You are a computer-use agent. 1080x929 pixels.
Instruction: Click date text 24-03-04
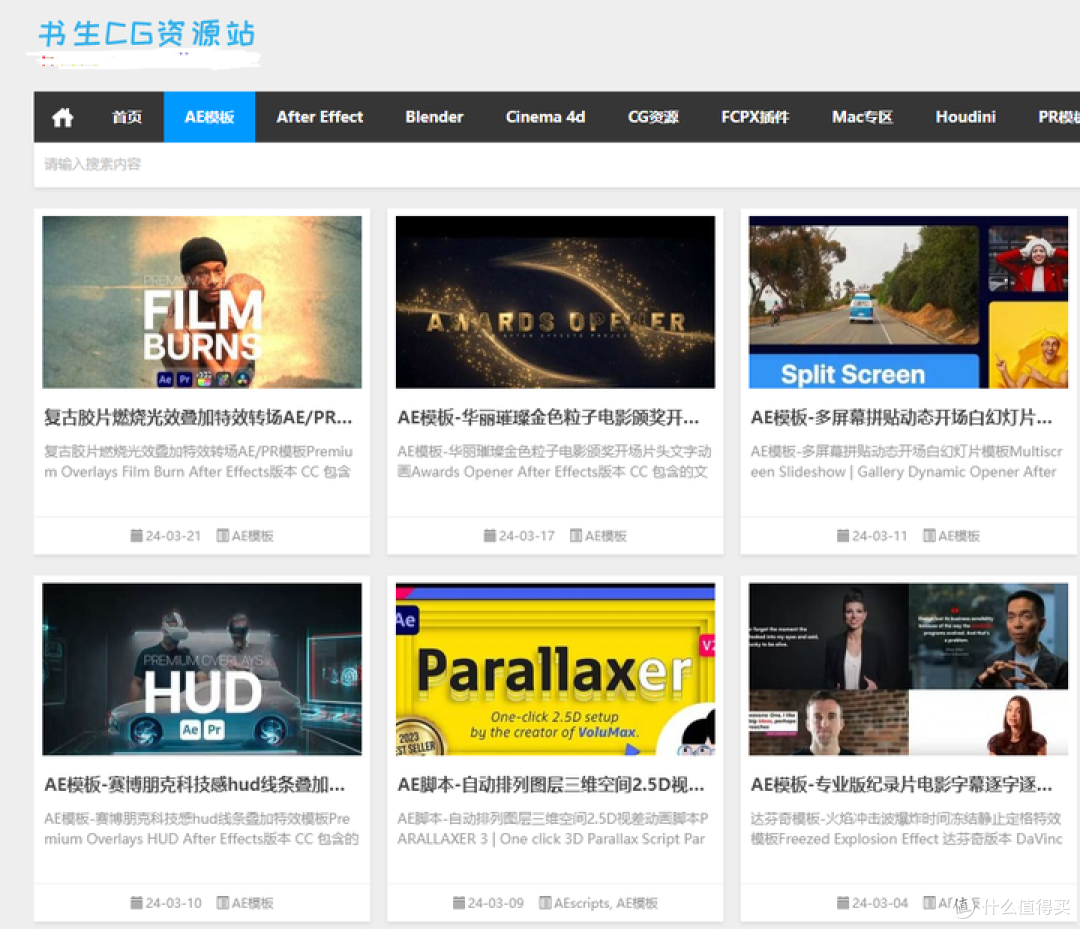pos(880,903)
